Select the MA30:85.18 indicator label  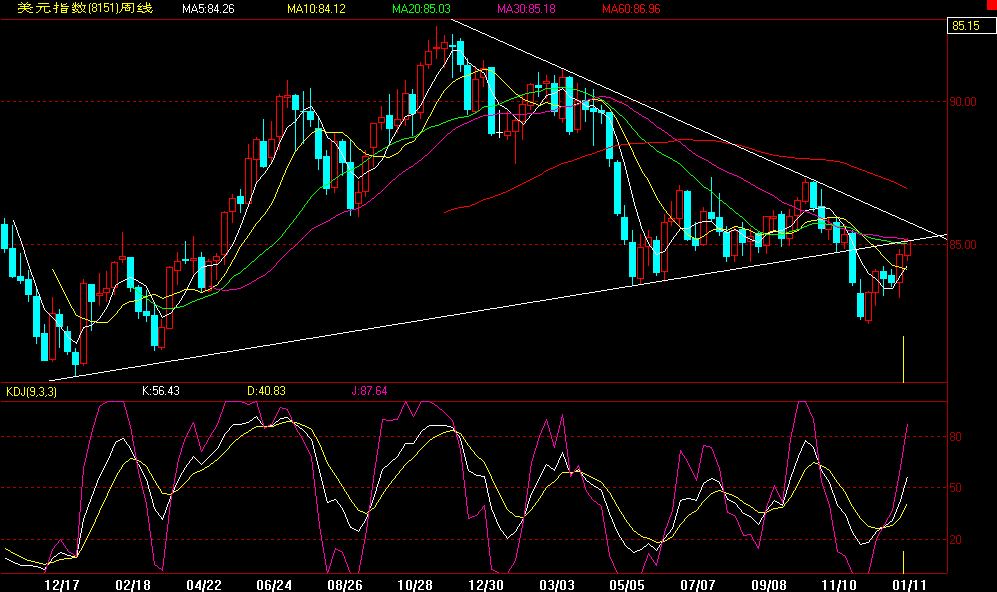click(526, 9)
